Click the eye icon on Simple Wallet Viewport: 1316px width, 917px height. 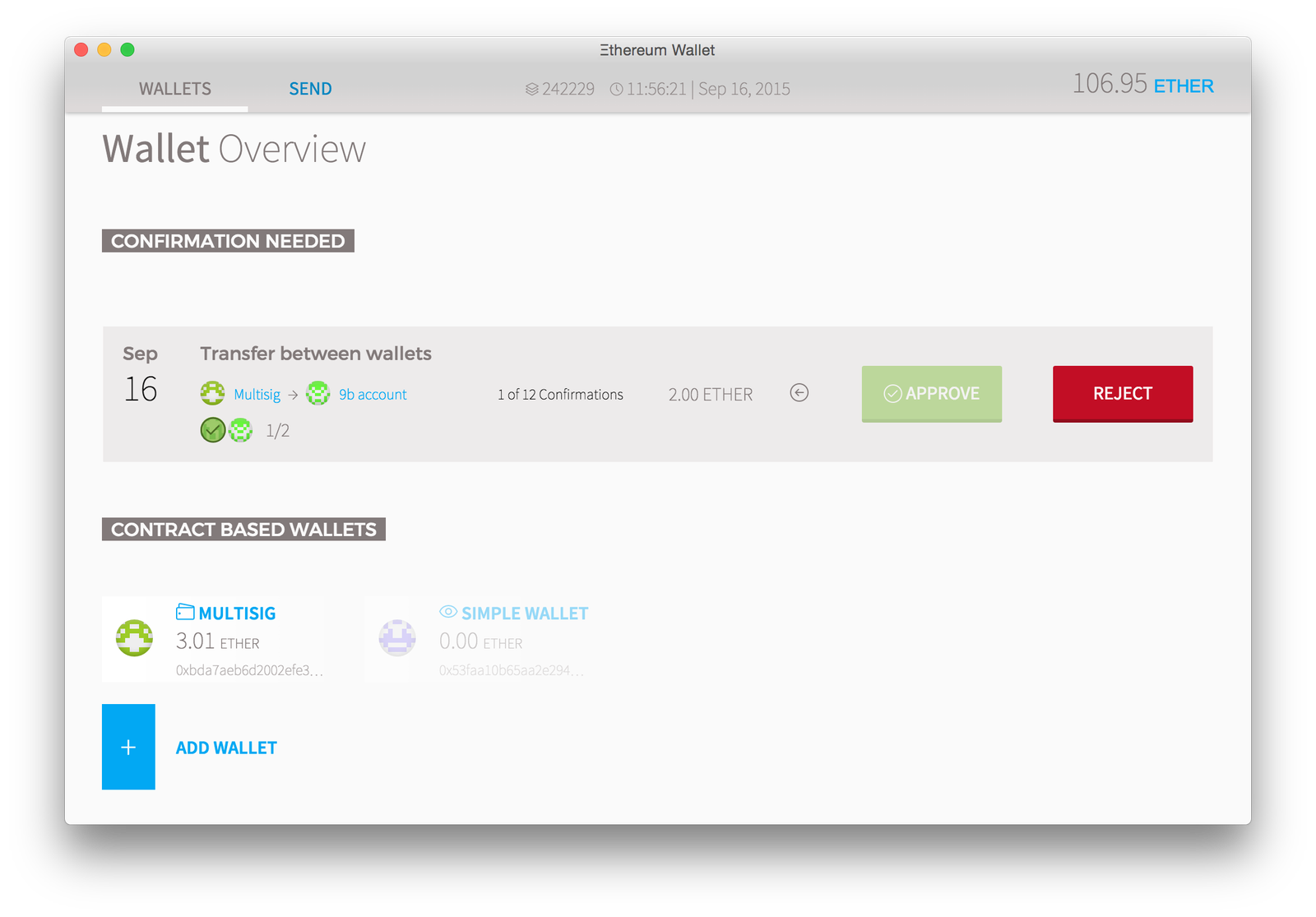click(448, 612)
